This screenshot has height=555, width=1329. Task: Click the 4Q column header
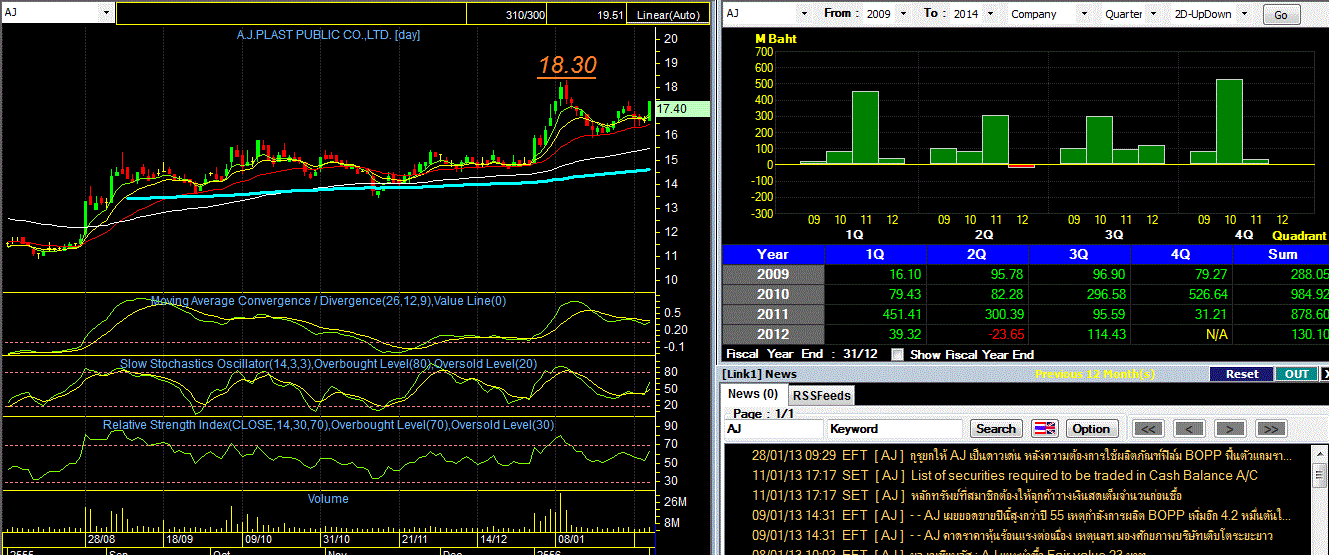pyautogui.click(x=1182, y=254)
